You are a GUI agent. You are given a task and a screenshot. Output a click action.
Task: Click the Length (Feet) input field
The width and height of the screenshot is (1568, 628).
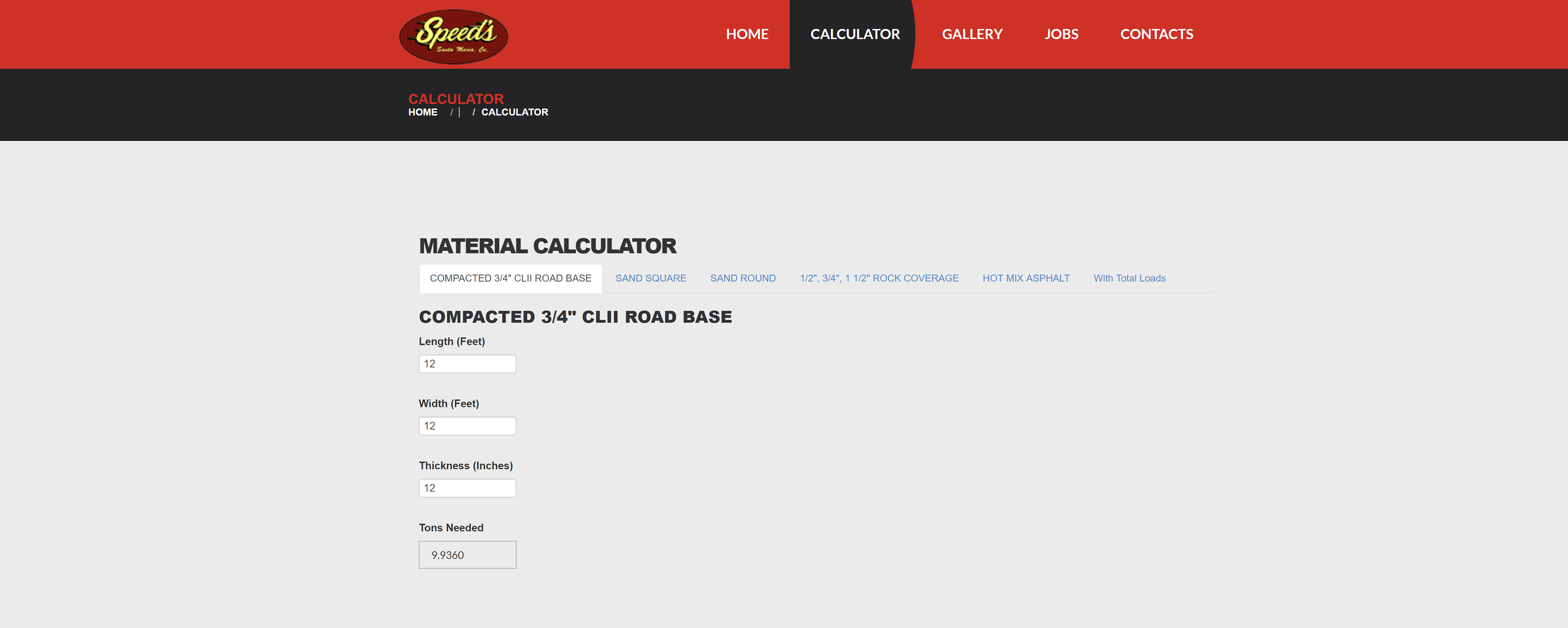point(467,364)
